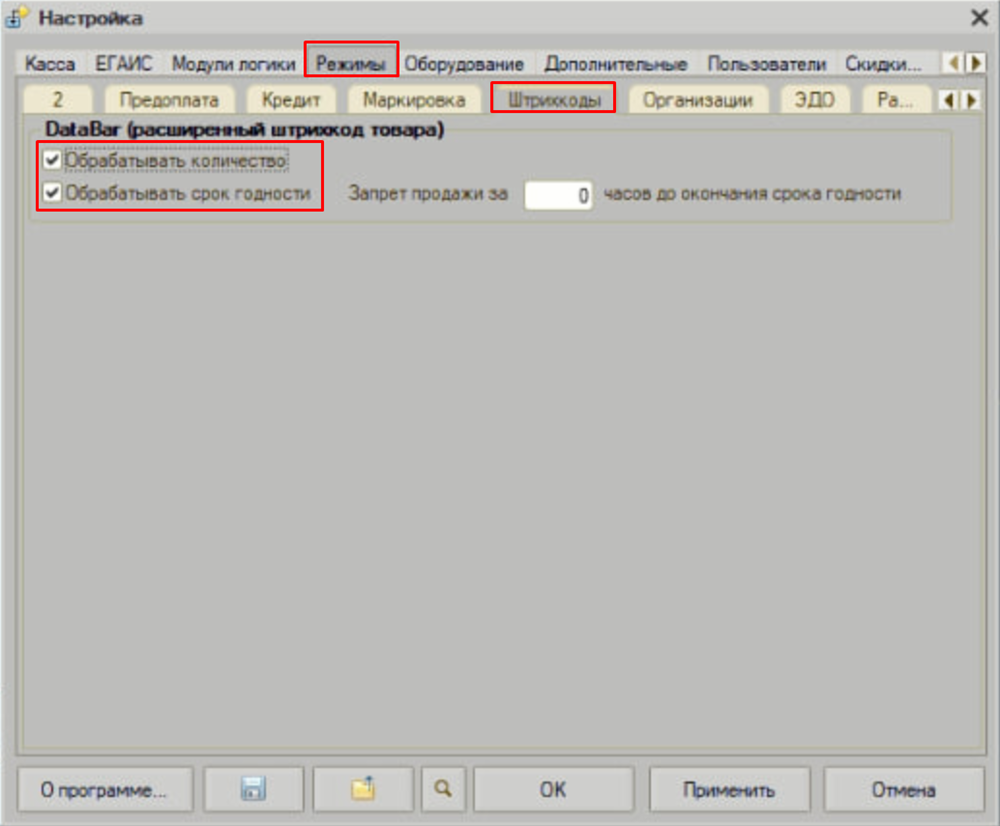Screen dimensions: 1000x826
Task: Click the magnifying glass search icon
Action: point(442,789)
